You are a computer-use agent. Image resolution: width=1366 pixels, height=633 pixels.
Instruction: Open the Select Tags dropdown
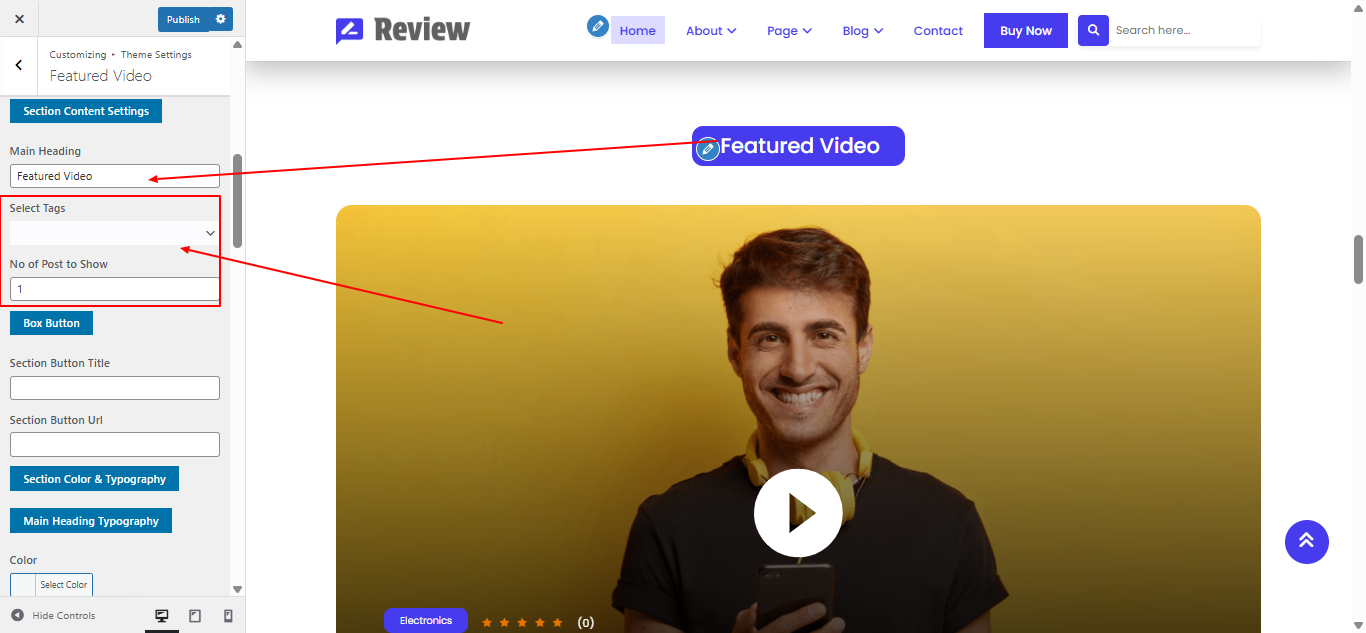pyautogui.click(x=115, y=232)
